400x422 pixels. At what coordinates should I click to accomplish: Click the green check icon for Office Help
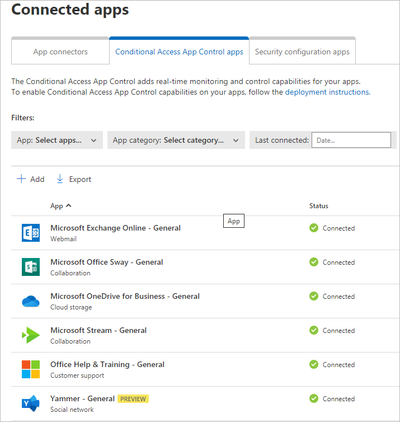pos(314,364)
